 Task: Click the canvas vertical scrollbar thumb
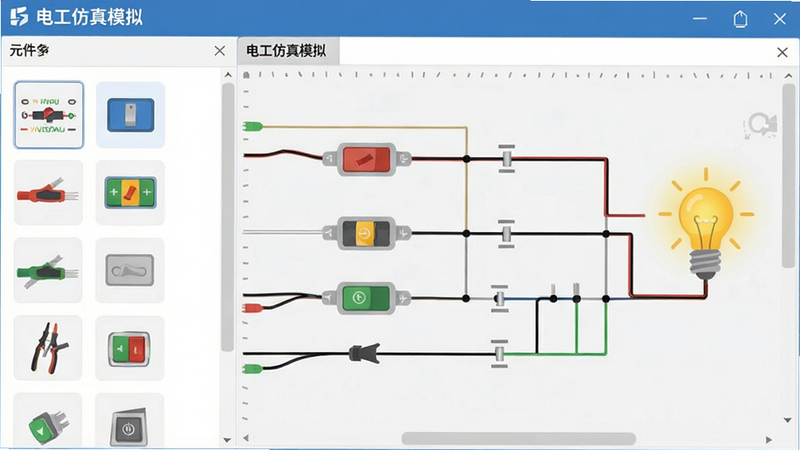pyautogui.click(x=788, y=175)
